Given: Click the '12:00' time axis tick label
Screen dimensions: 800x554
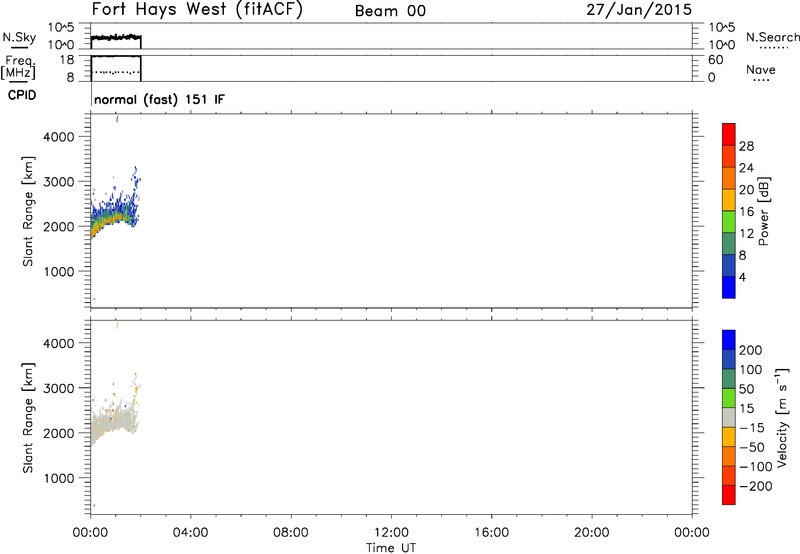Looking at the screenshot, I should pos(391,533).
